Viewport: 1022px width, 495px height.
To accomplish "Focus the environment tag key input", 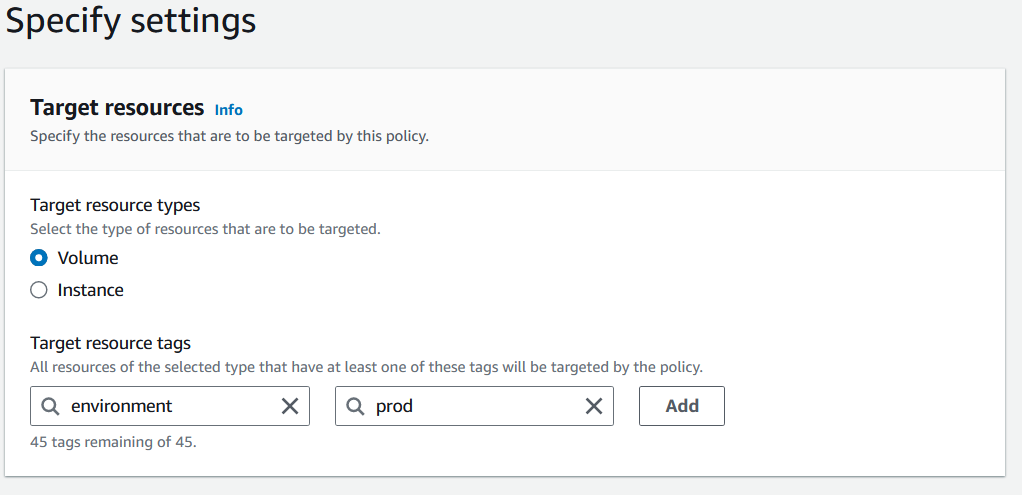I will [x=169, y=406].
